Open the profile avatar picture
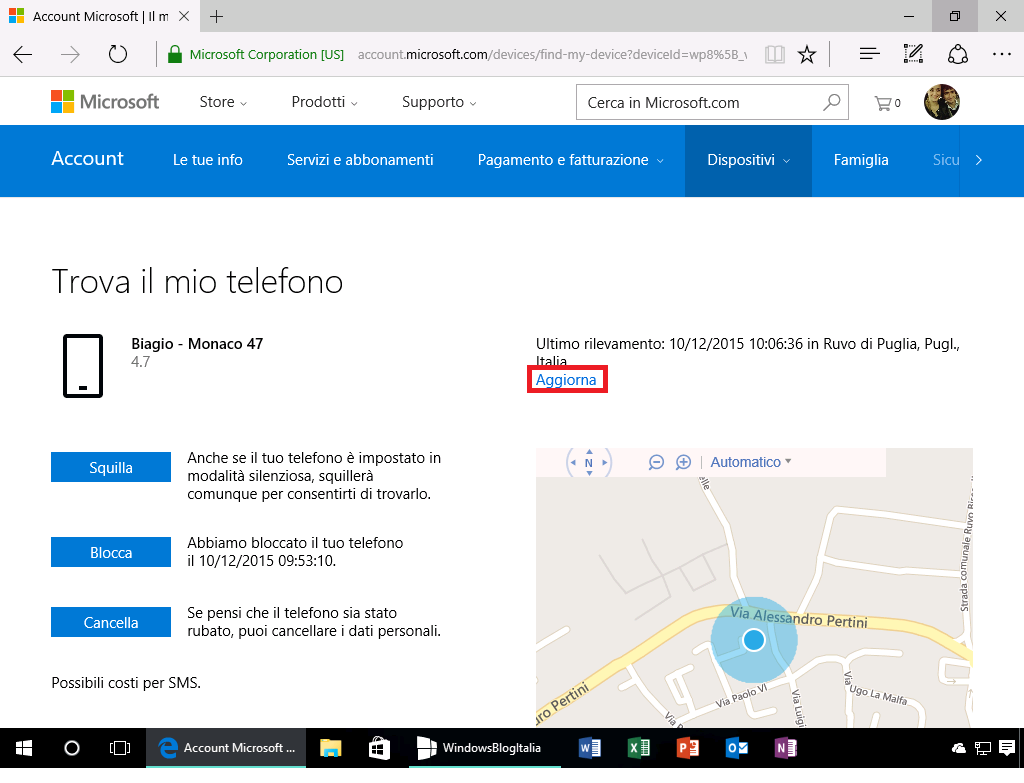 pyautogui.click(x=942, y=102)
